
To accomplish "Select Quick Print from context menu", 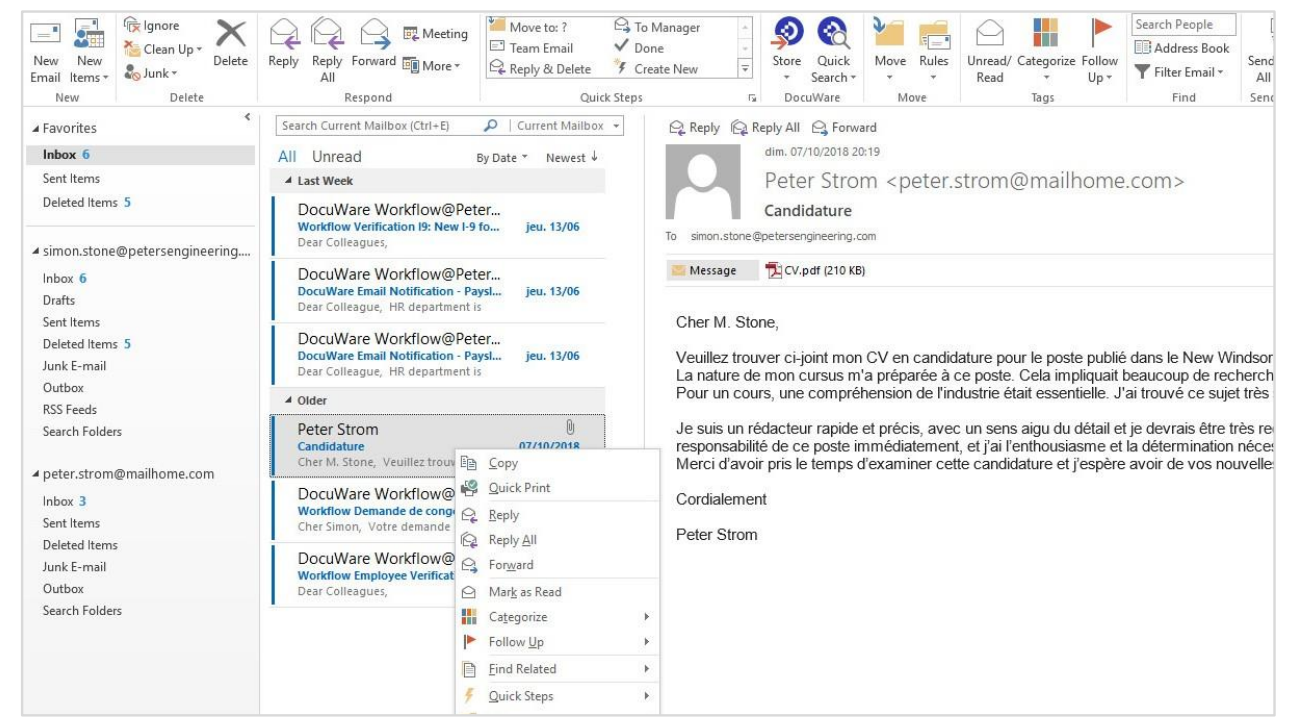I will pyautogui.click(x=518, y=488).
